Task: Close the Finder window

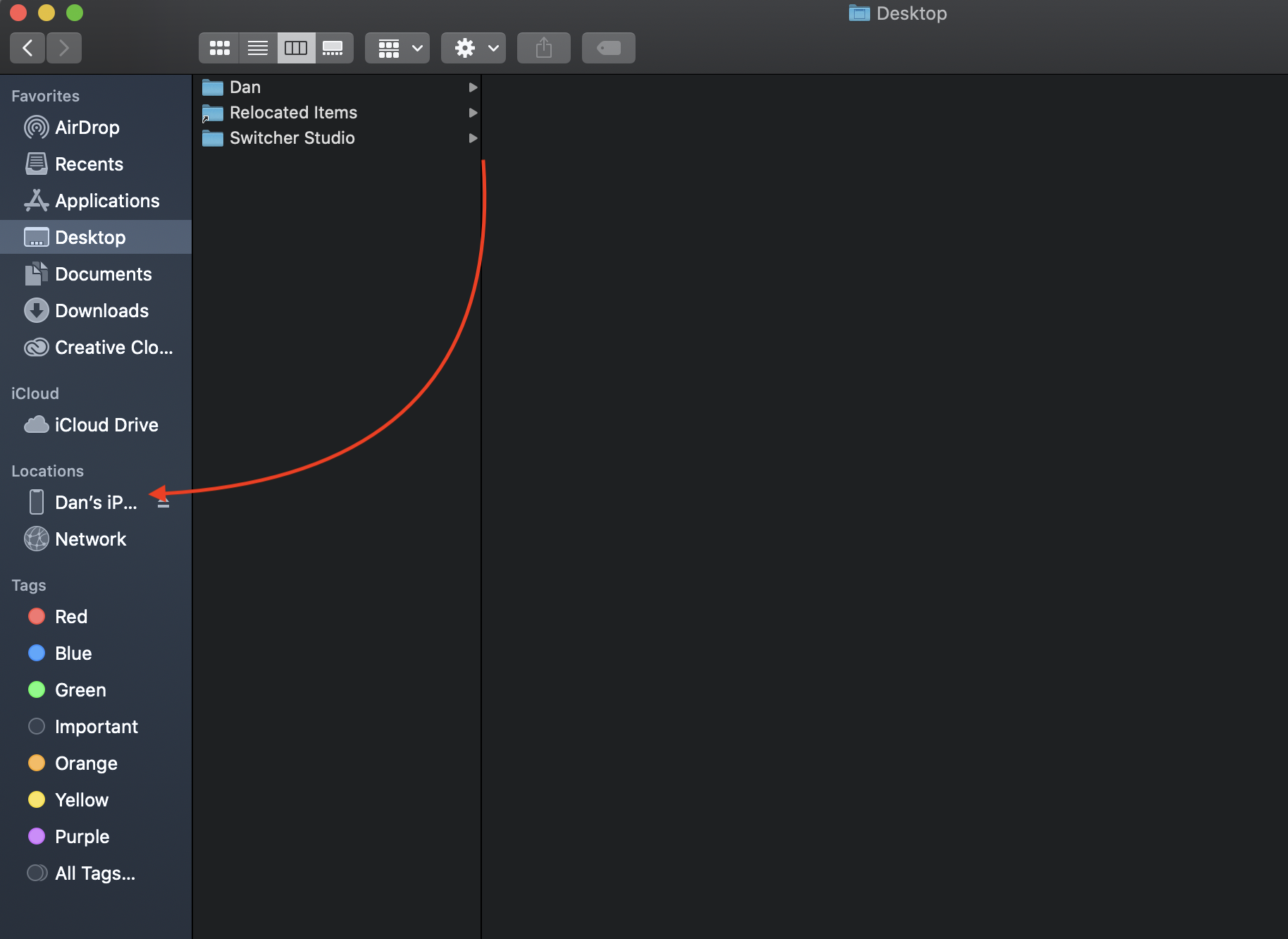Action: [18, 13]
